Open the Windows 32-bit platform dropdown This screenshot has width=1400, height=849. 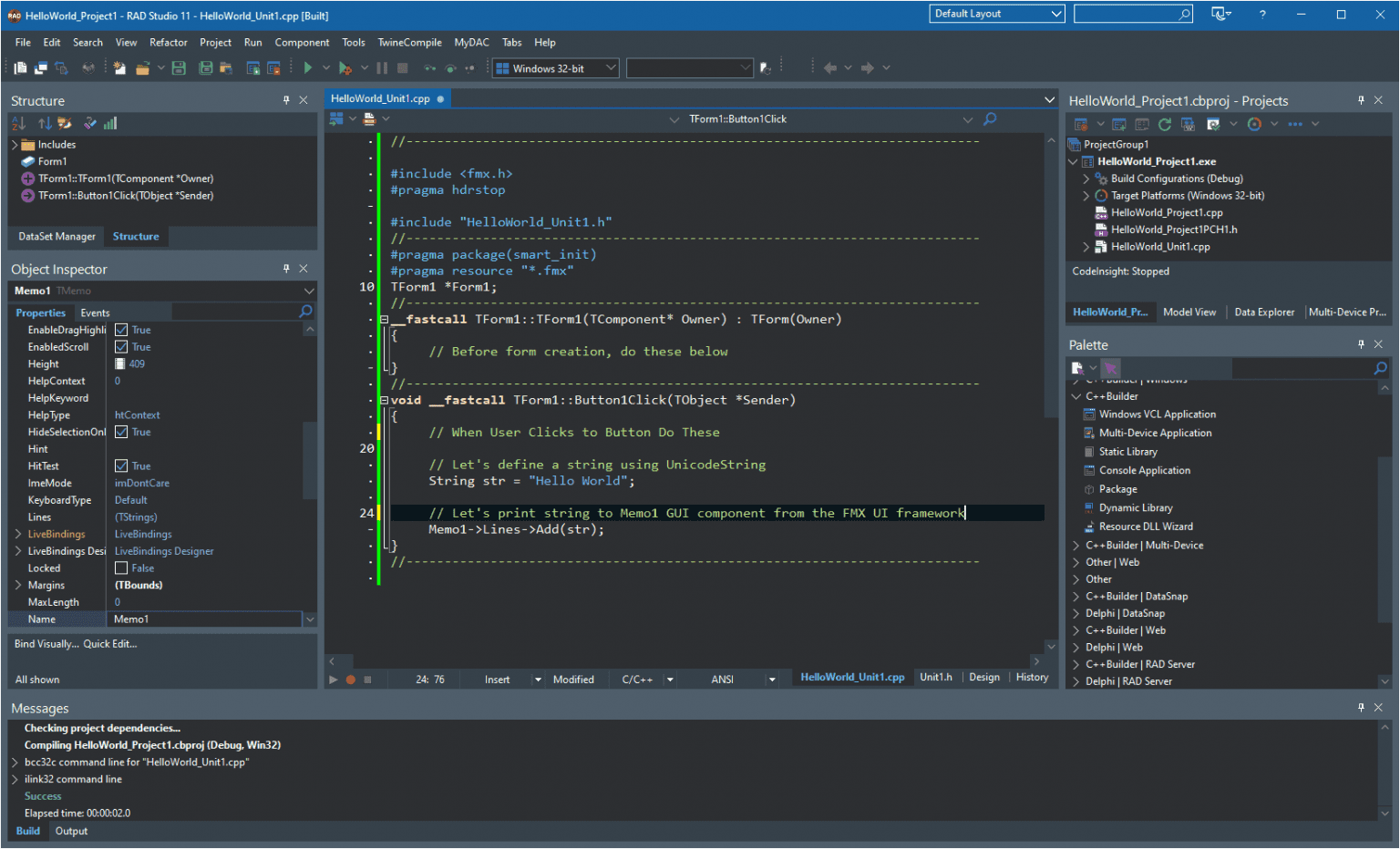(x=556, y=68)
